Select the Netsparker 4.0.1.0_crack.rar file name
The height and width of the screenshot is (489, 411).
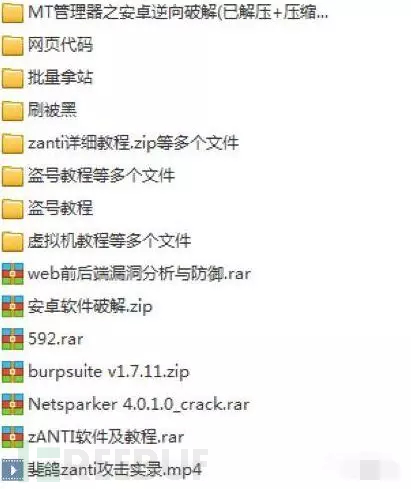139,404
